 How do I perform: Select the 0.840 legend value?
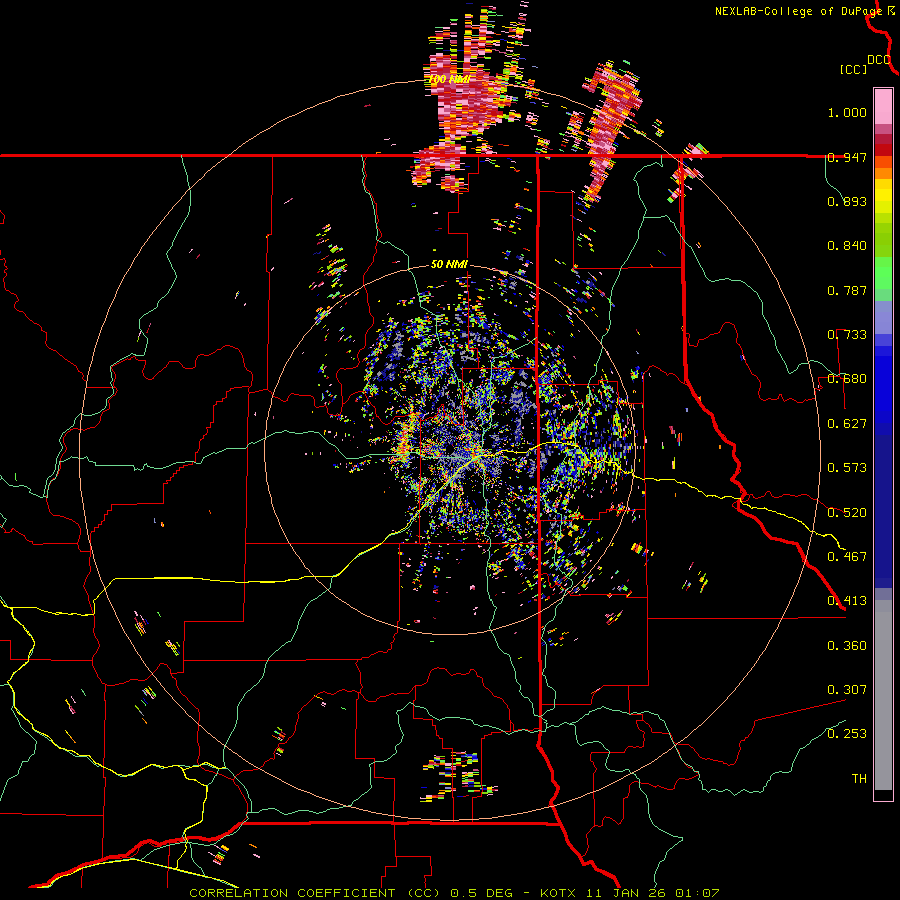847,246
